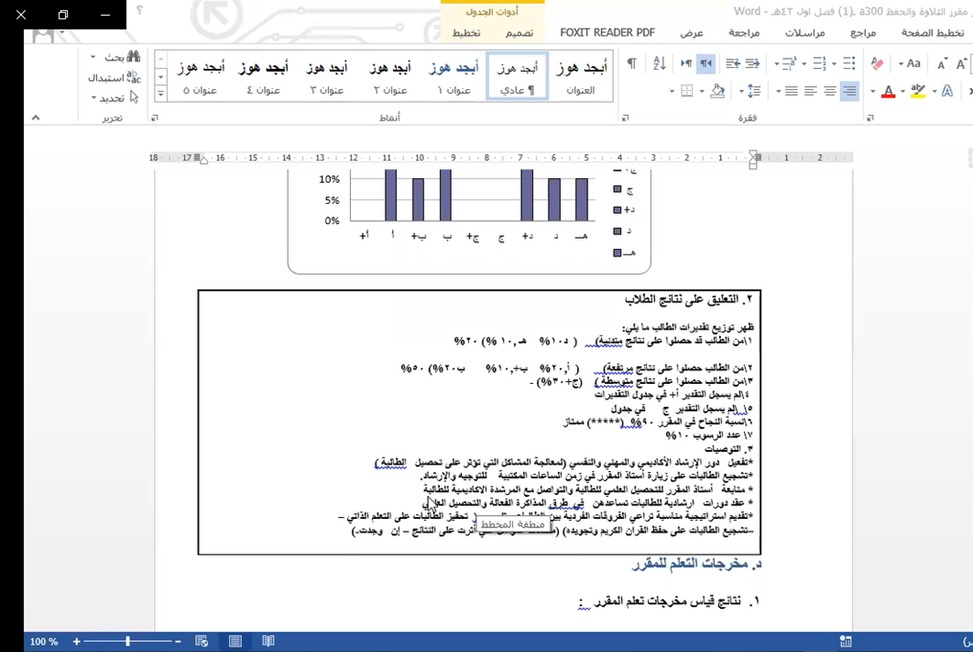The image size is (973, 652).
Task: Apply the عنوان ١ heading style
Action: point(455,78)
